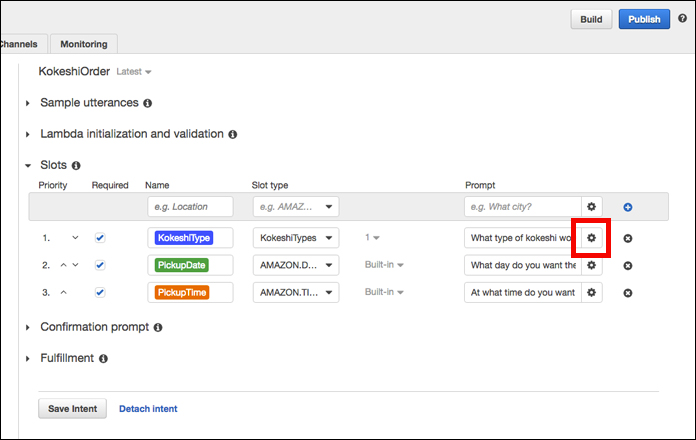Click the Detach intent link

[x=148, y=408]
